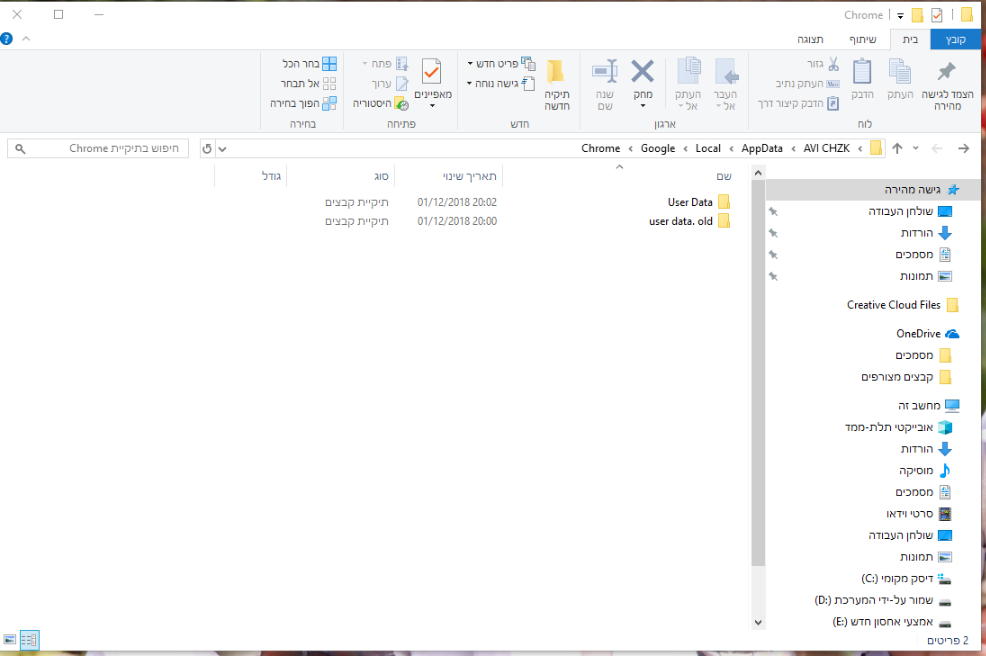Click the sidebar scrollbar up arrow

pos(758,172)
